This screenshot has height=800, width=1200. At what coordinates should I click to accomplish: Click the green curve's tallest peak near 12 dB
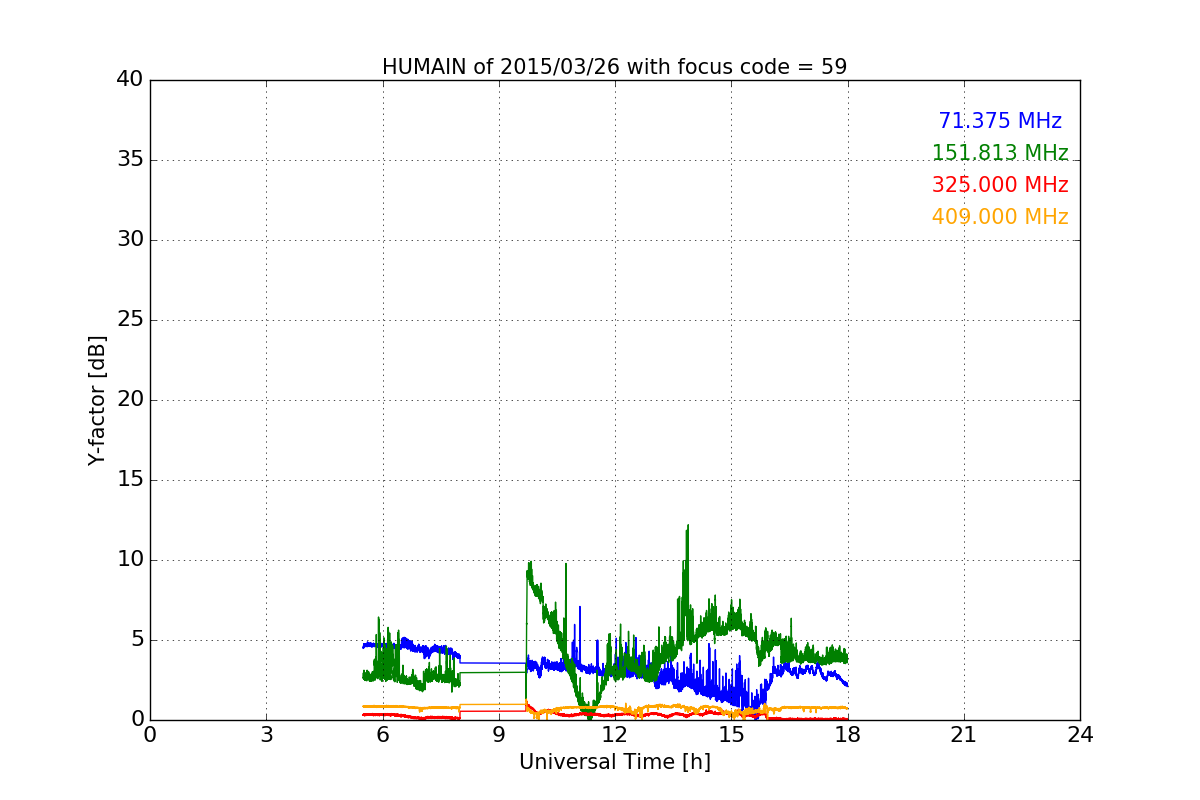coord(688,526)
